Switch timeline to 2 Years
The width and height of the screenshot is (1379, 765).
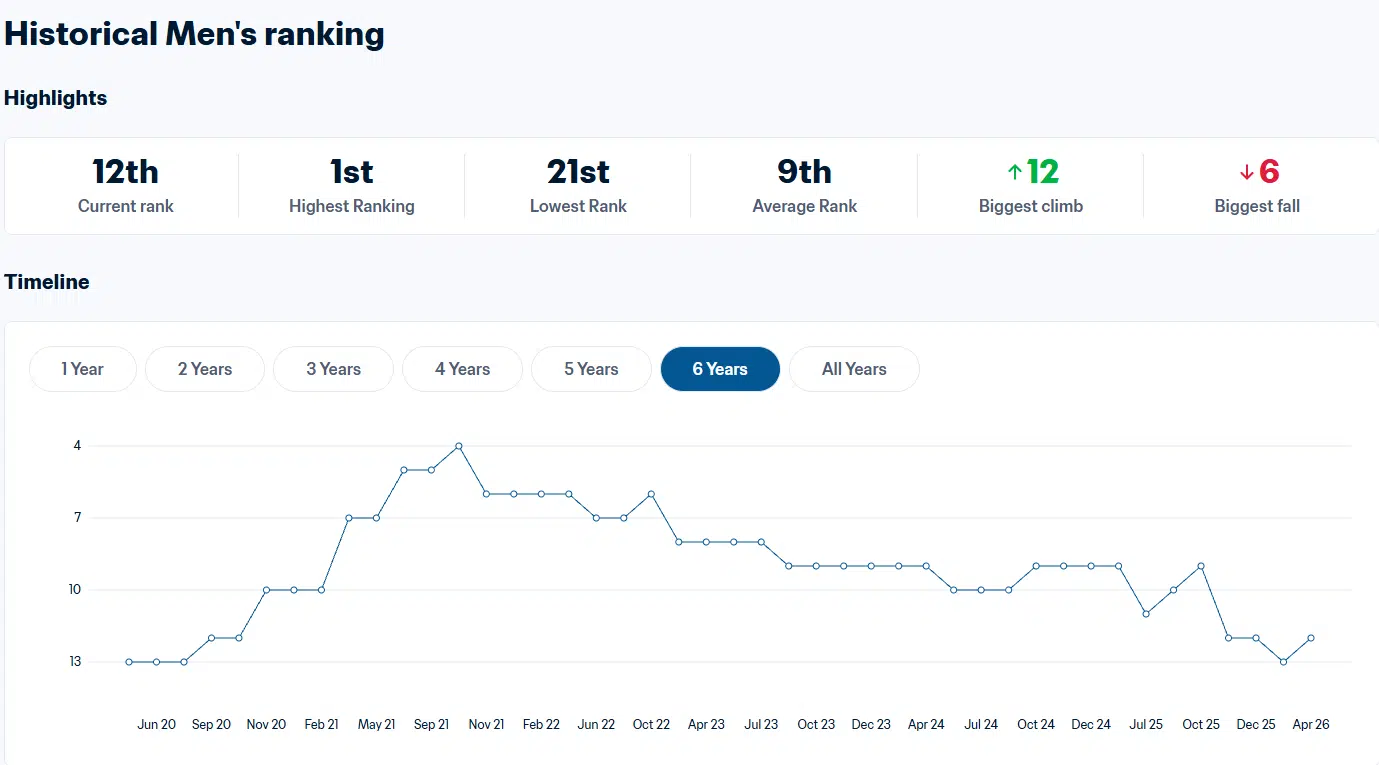205,369
